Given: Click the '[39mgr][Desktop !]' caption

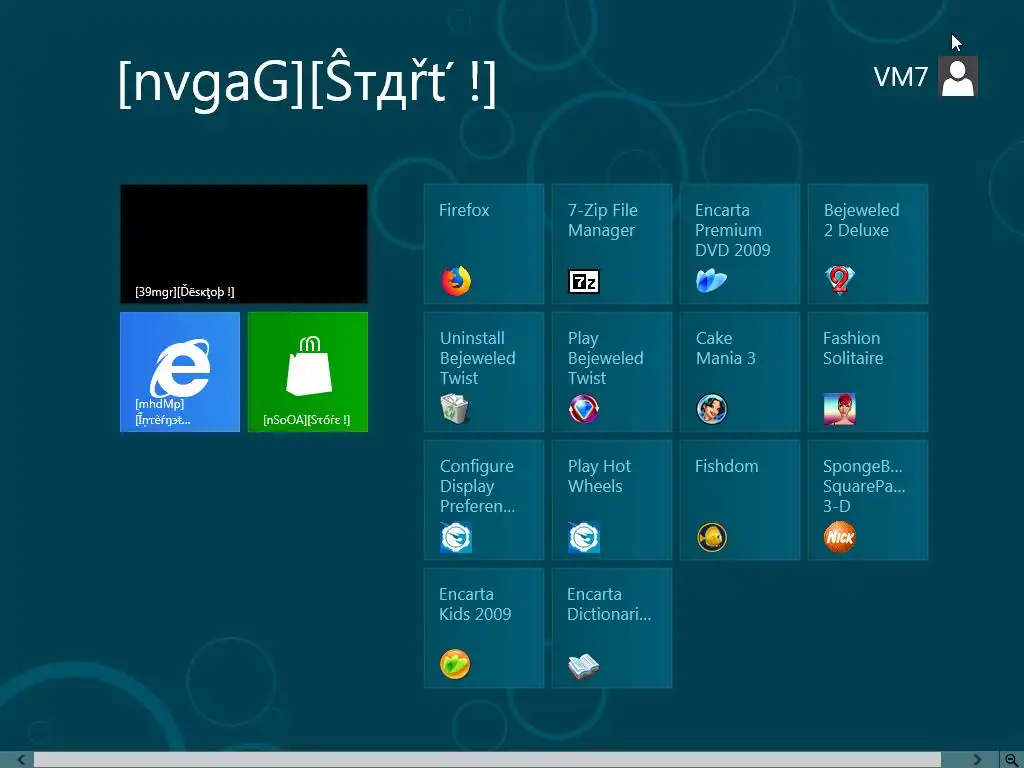Looking at the screenshot, I should point(185,292).
